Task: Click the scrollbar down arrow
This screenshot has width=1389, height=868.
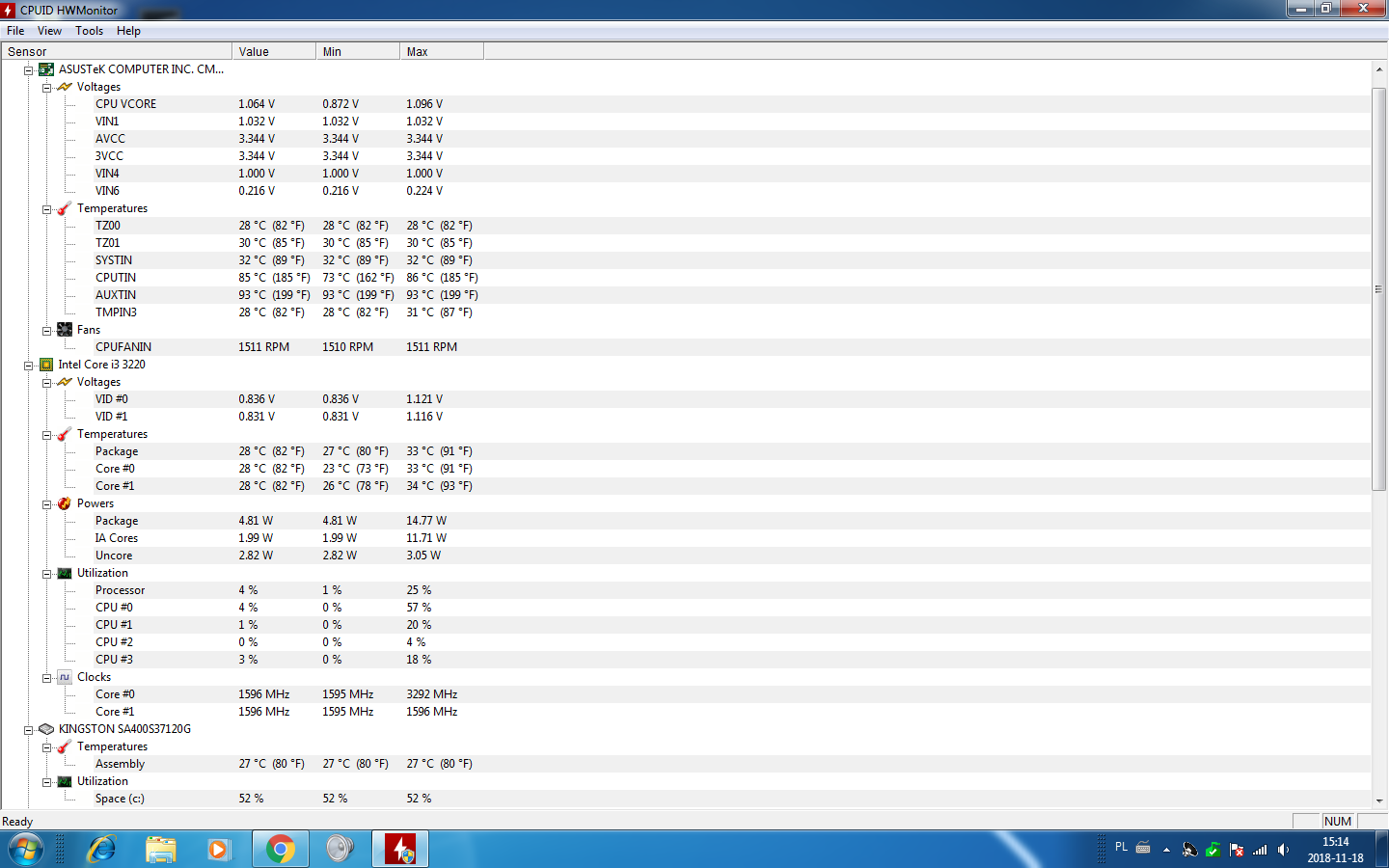Action: point(1378,800)
